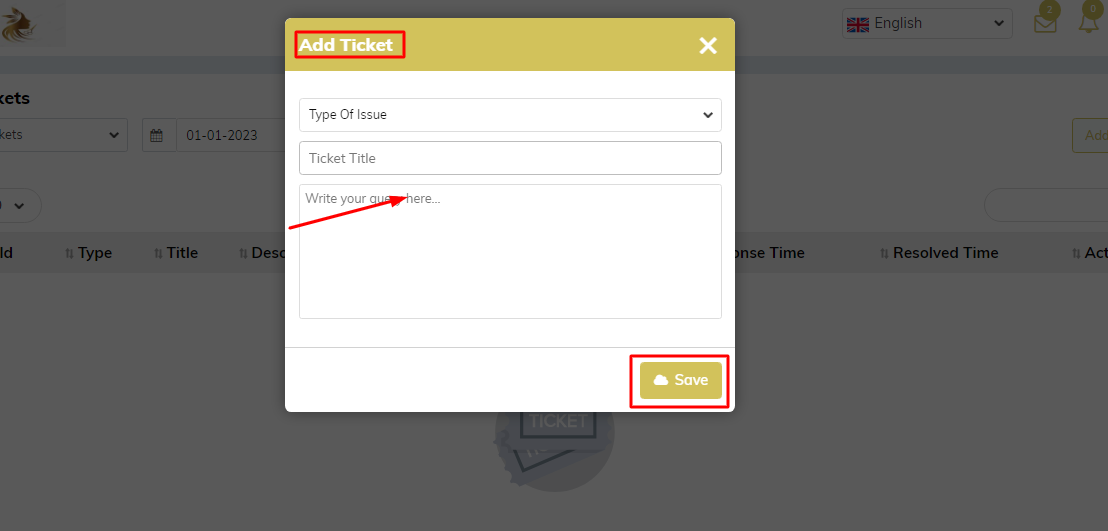This screenshot has height=531, width=1108.
Task: Focus the Write your query textarea
Action: point(510,252)
